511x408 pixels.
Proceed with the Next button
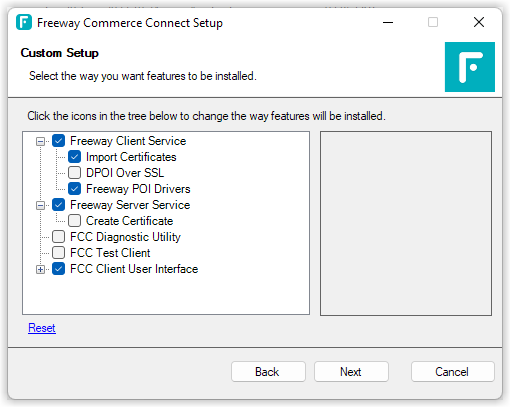pyautogui.click(x=351, y=372)
